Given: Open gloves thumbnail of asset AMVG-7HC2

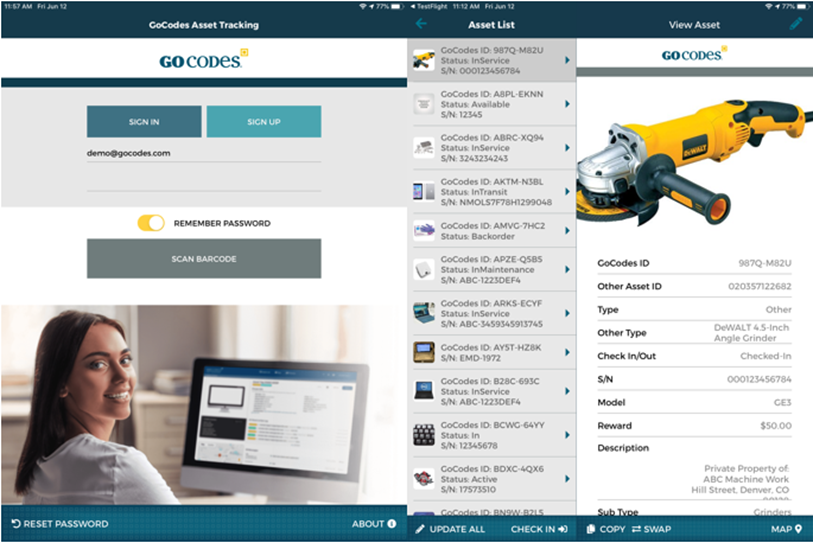Looking at the screenshot, I should [x=424, y=230].
